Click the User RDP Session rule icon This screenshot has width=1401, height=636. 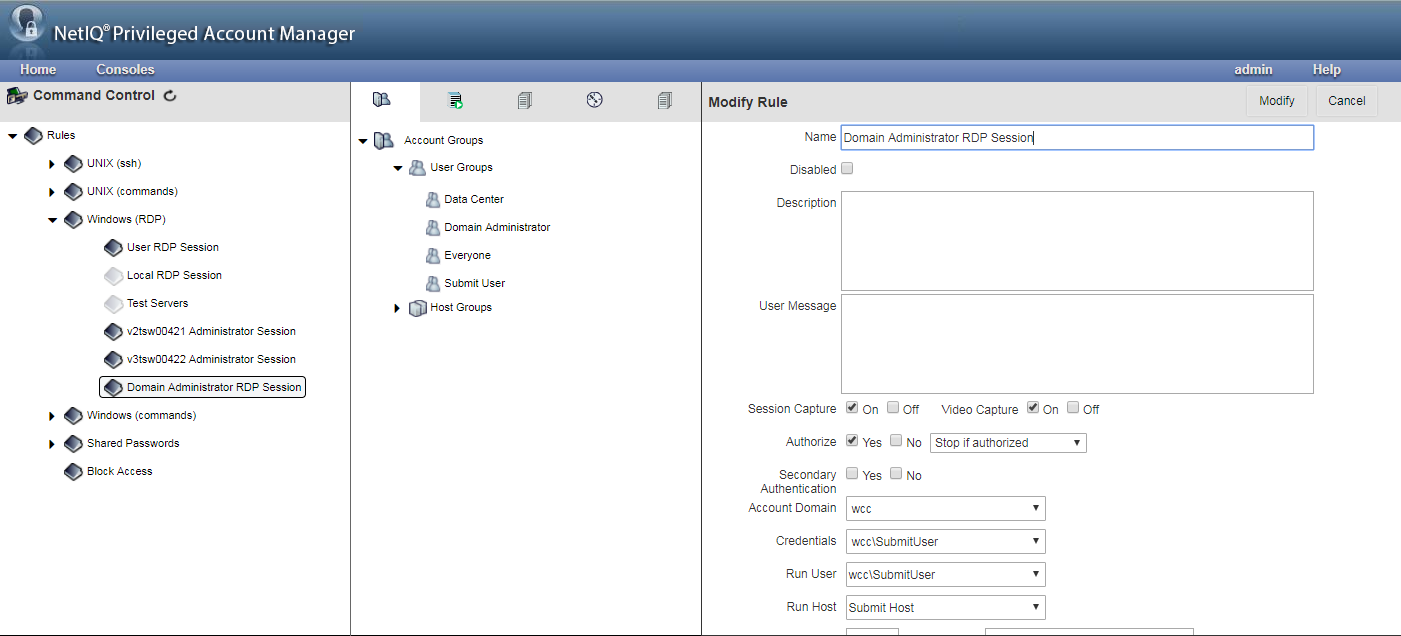pos(113,247)
